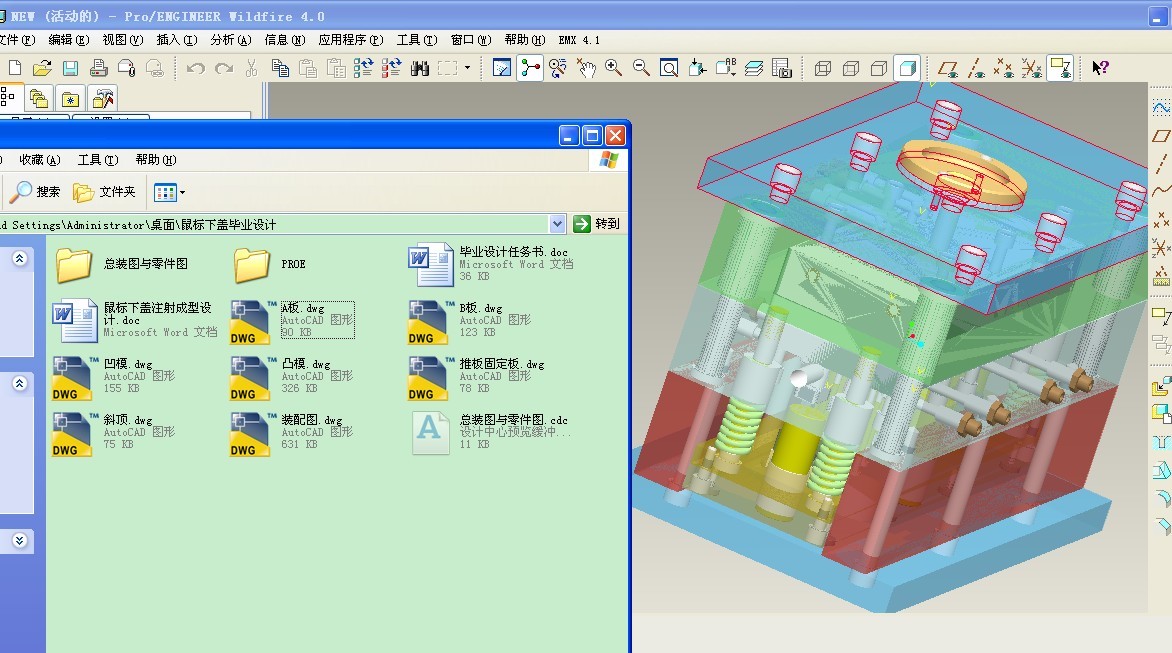This screenshot has height=653, width=1172.
Task: Select the Favorites navigator tab
Action: tap(70, 99)
